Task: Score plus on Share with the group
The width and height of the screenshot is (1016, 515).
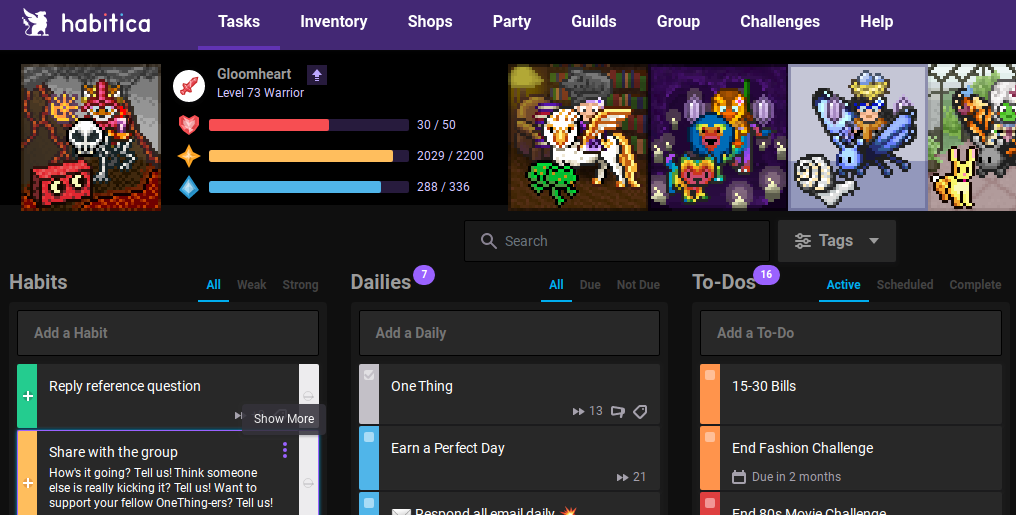Action: (x=27, y=483)
